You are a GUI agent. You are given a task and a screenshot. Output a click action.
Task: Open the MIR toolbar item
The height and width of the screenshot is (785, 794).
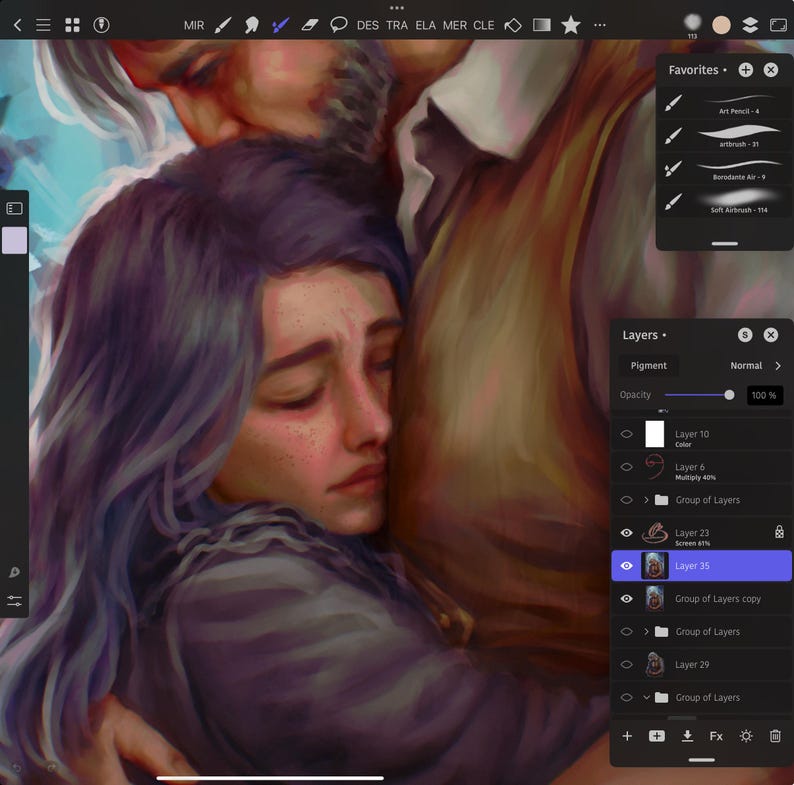pos(194,25)
